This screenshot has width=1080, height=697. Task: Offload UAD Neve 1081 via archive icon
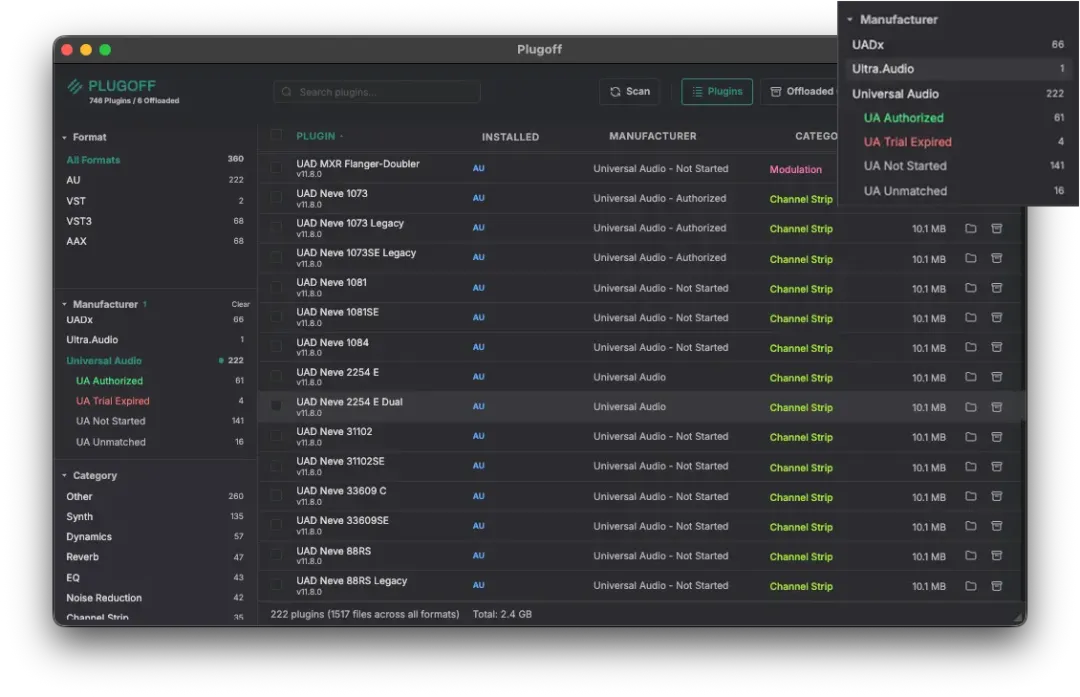[997, 288]
